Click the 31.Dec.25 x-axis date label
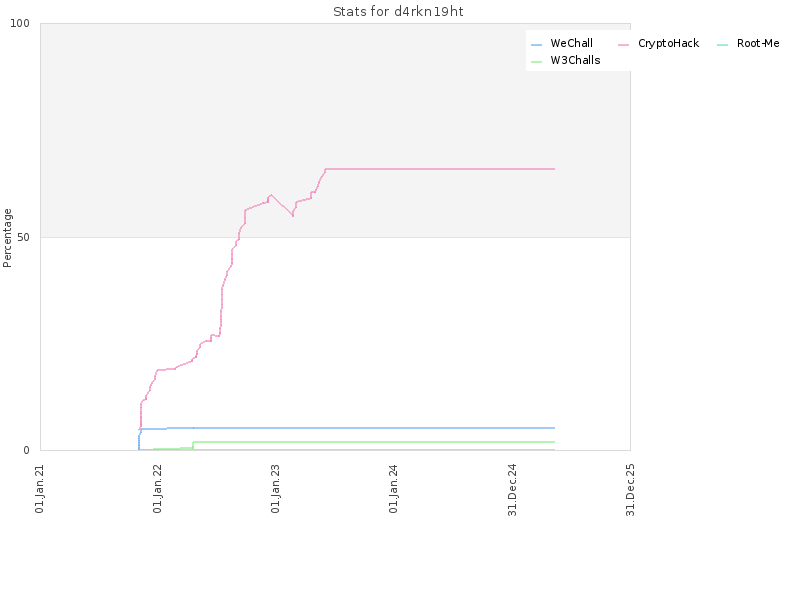Viewport: 800px width, 600px height. [x=631, y=490]
